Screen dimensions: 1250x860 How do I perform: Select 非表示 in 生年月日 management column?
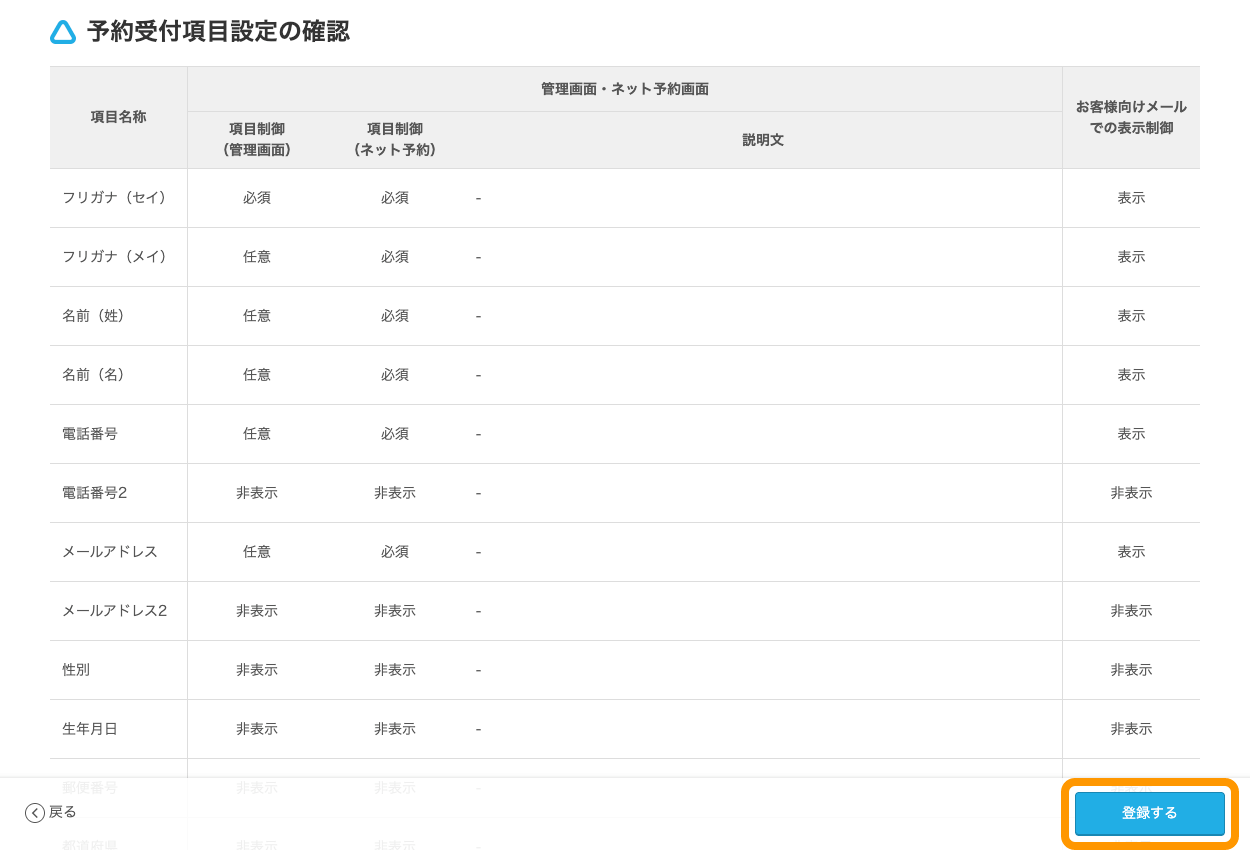257,728
